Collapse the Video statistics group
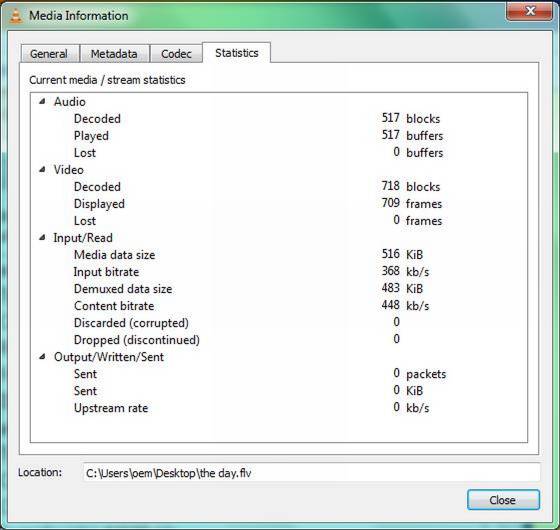Image resolution: width=560 pixels, height=530 pixels. pyautogui.click(x=42, y=169)
